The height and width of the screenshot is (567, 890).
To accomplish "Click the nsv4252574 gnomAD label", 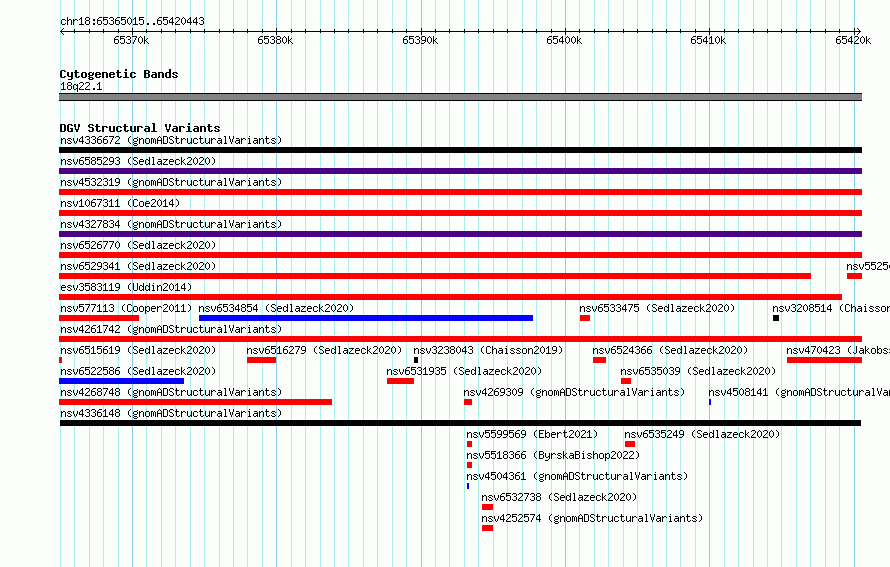I will point(592,518).
